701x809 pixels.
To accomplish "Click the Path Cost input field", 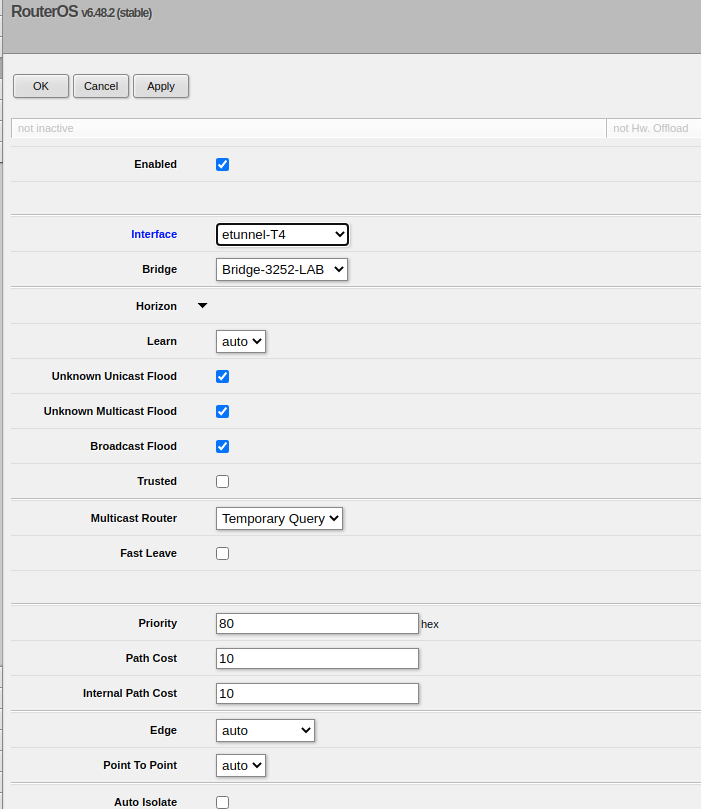I will pos(317,658).
